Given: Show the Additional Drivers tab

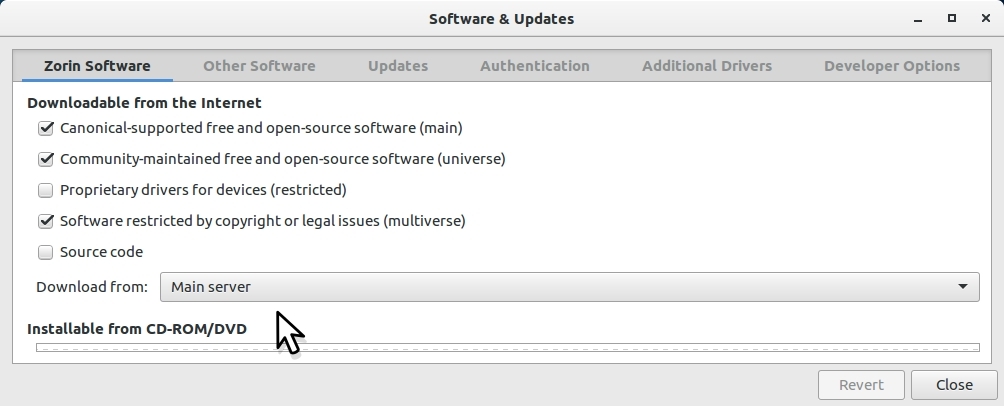Looking at the screenshot, I should [x=707, y=66].
